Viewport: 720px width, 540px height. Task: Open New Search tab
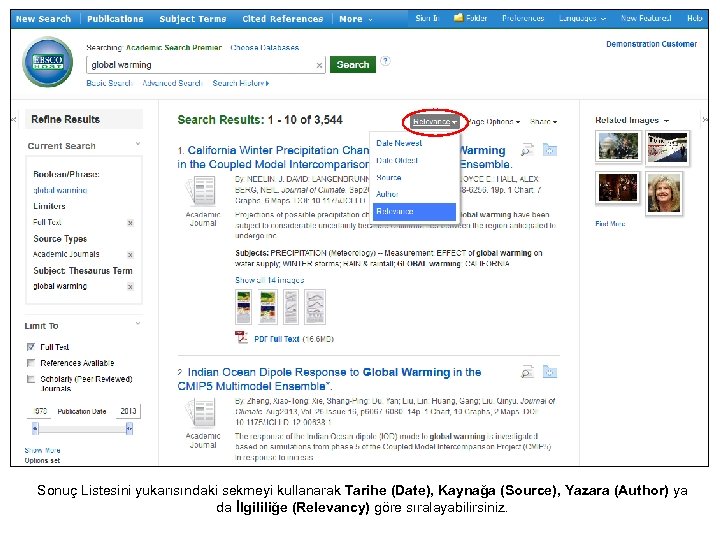tap(43, 19)
